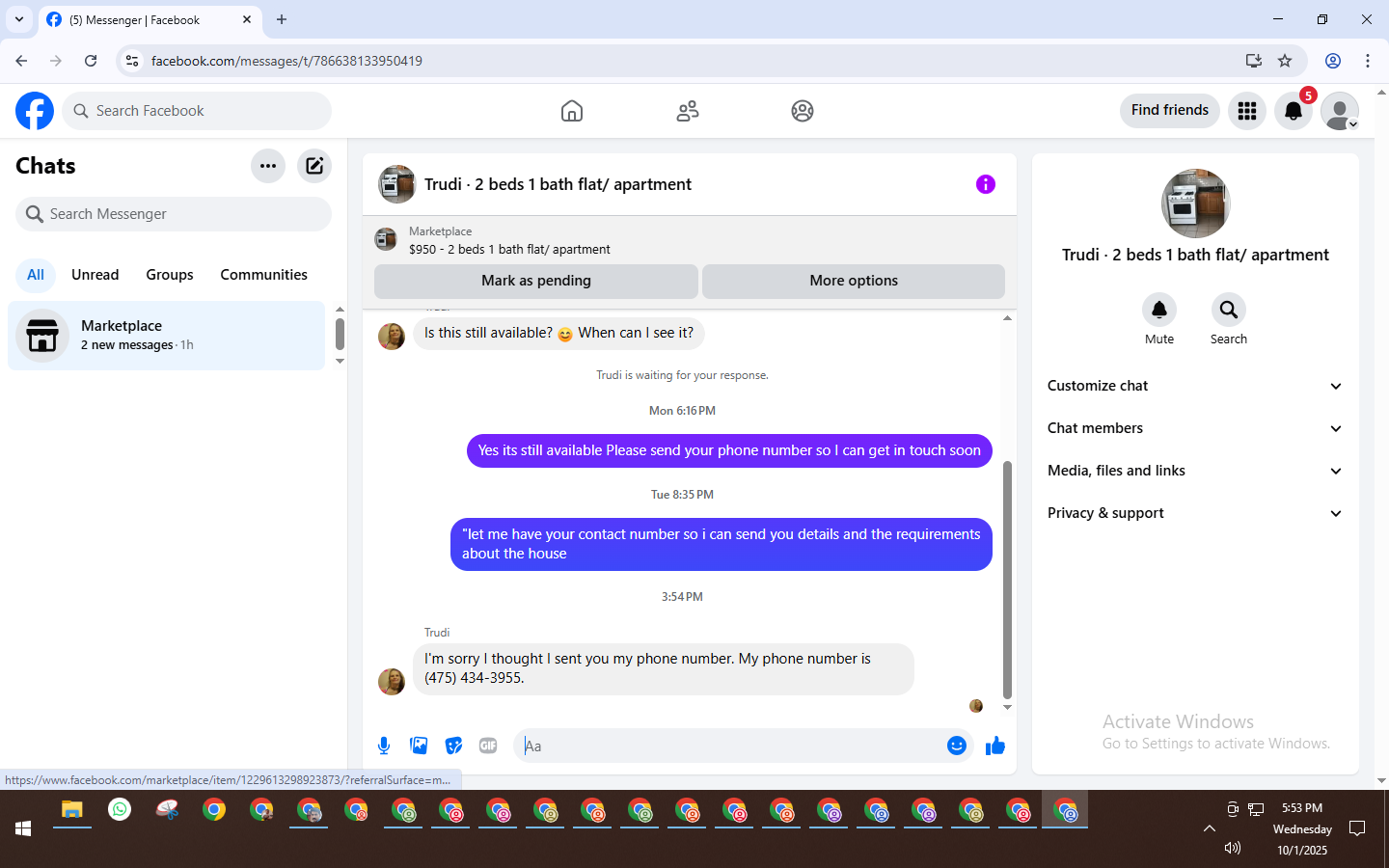Click the Find friends button

pyautogui.click(x=1170, y=110)
